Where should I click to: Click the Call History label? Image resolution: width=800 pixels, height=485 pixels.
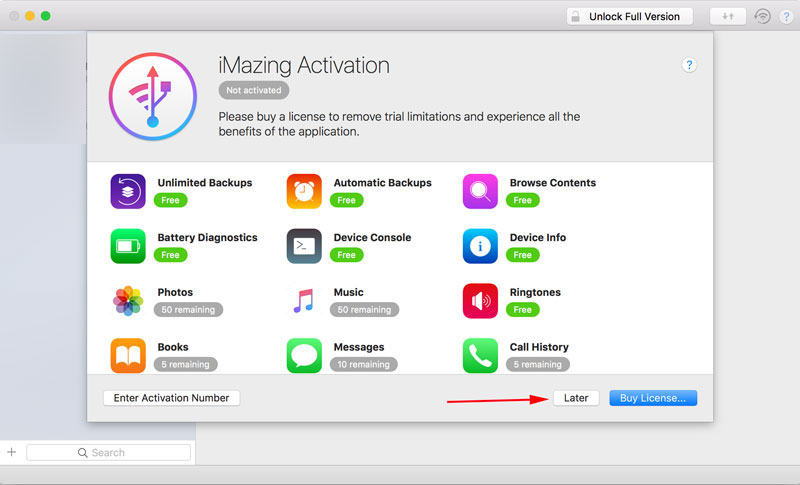click(539, 347)
